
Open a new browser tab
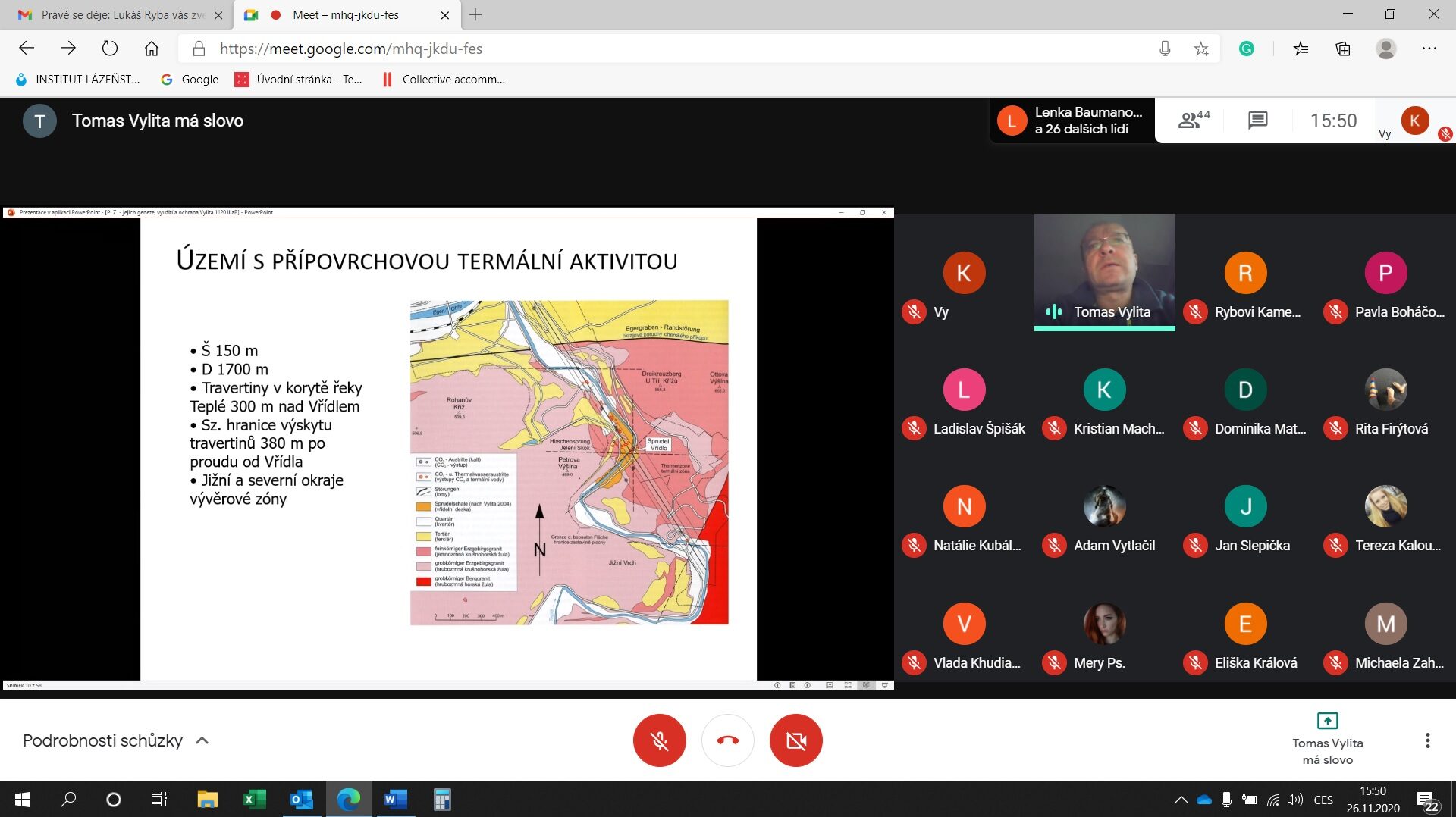click(475, 15)
